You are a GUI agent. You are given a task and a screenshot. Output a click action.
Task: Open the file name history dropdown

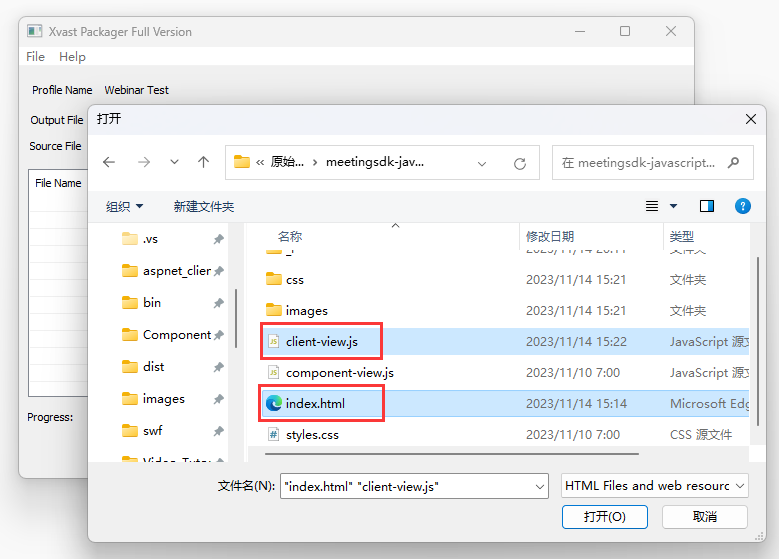coord(540,487)
